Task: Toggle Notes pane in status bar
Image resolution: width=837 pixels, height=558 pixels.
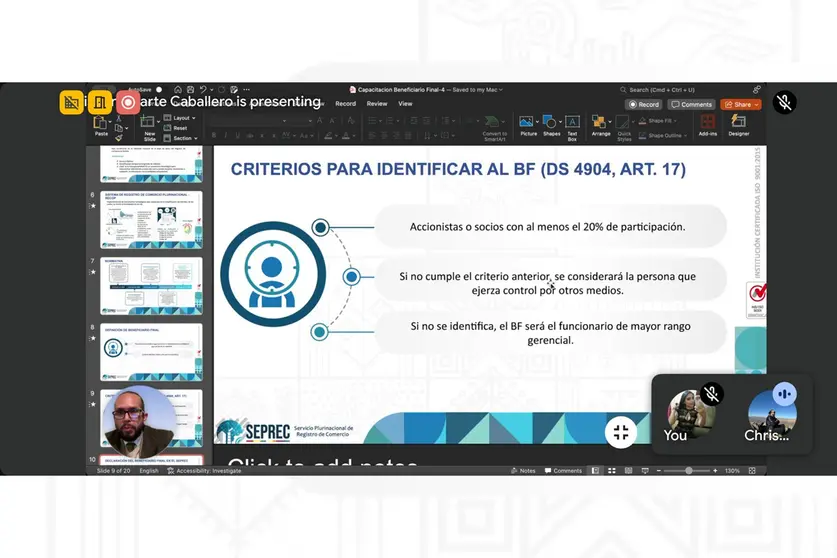Action: pos(523,470)
